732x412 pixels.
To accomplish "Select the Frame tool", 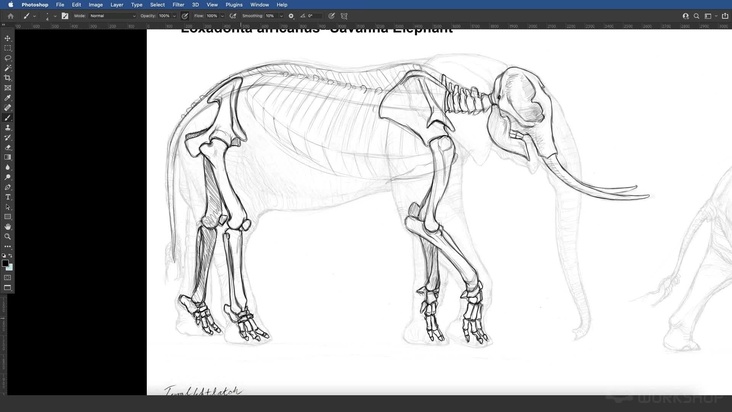I will pyautogui.click(x=7, y=88).
